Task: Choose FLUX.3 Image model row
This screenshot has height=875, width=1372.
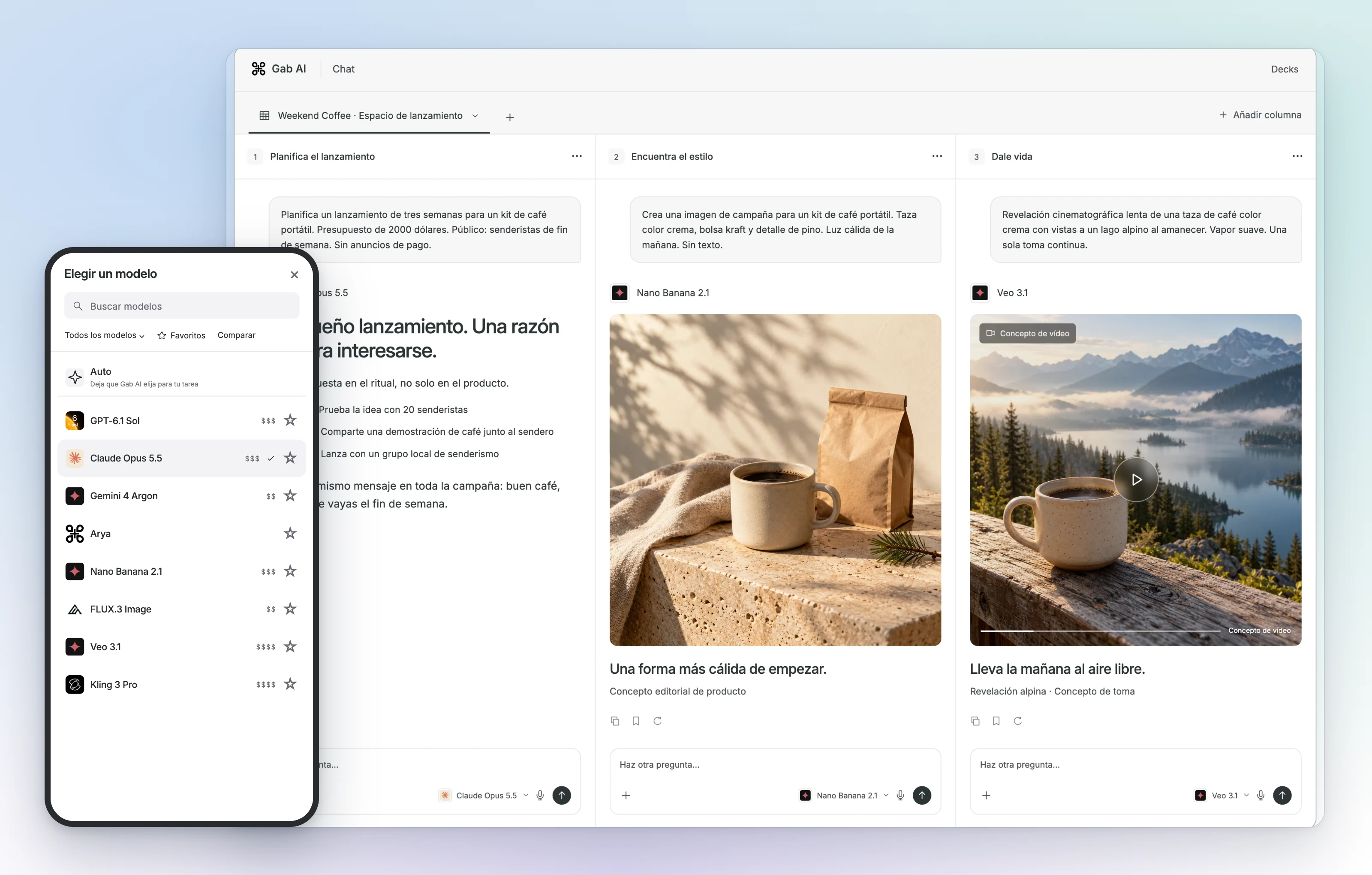Action: (181, 609)
